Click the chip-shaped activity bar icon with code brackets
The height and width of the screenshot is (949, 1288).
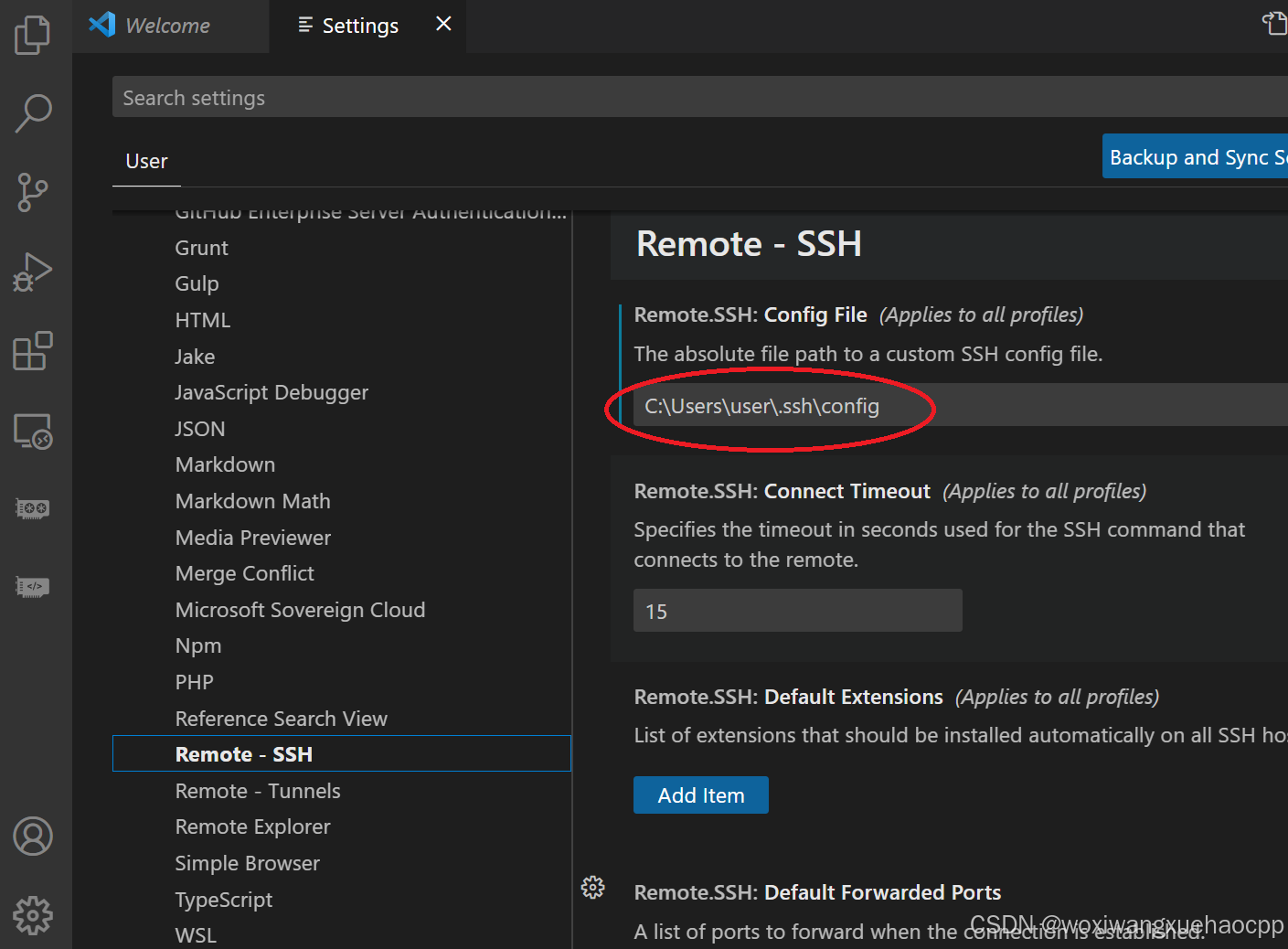(33, 586)
